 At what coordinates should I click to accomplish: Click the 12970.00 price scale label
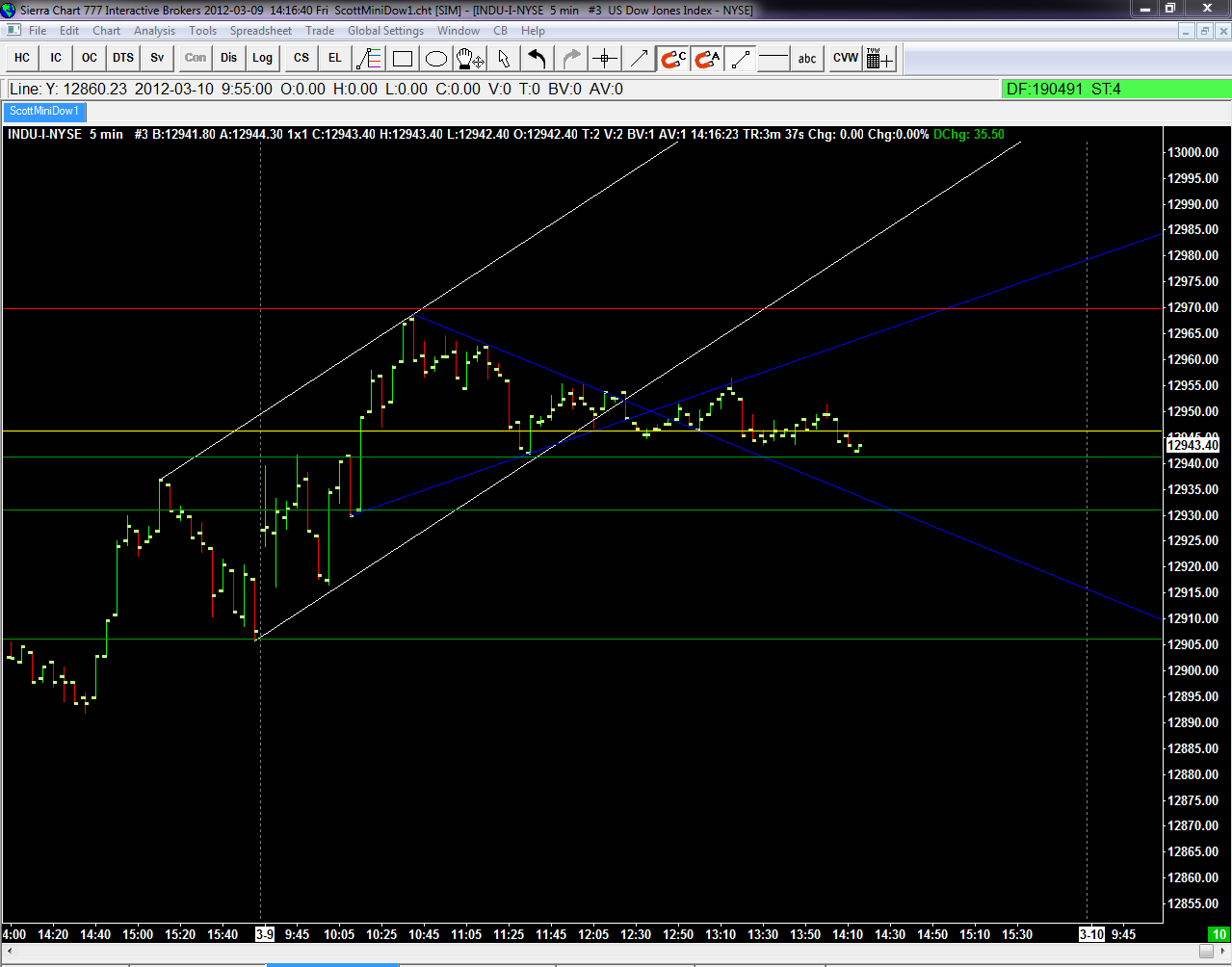pyautogui.click(x=1193, y=307)
